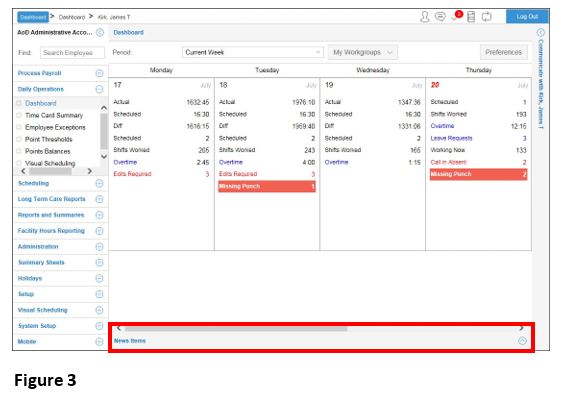Open the Preferences button
Image resolution: width=561 pixels, height=396 pixels.
(x=503, y=52)
